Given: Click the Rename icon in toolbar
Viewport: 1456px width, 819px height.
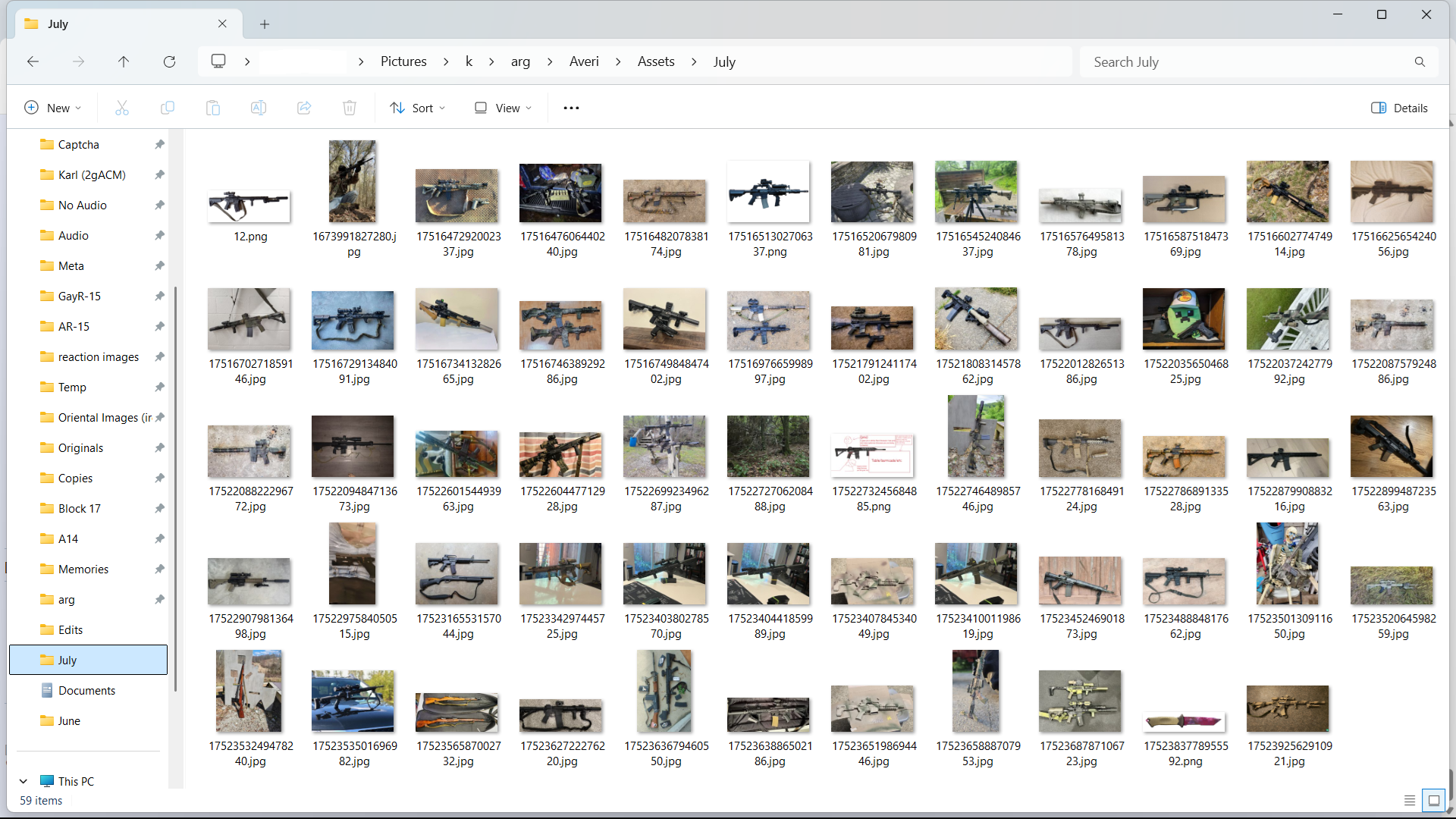Looking at the screenshot, I should click(x=259, y=108).
